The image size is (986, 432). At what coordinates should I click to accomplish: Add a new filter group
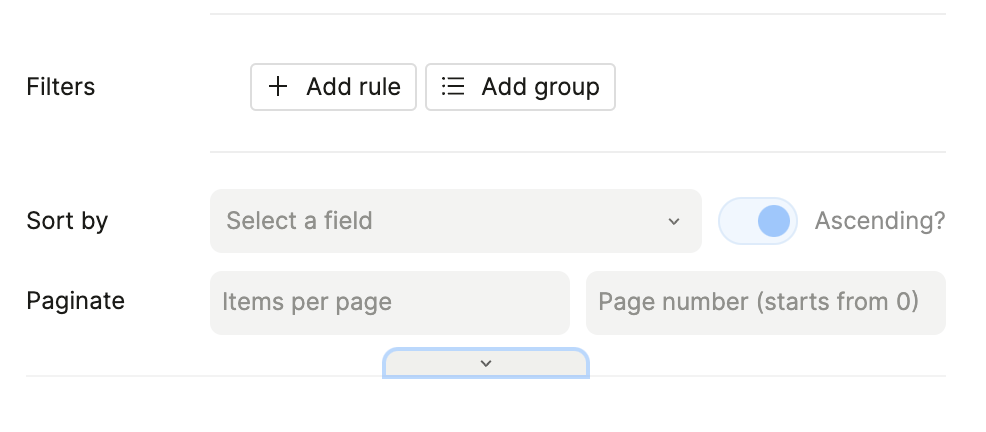tap(520, 87)
